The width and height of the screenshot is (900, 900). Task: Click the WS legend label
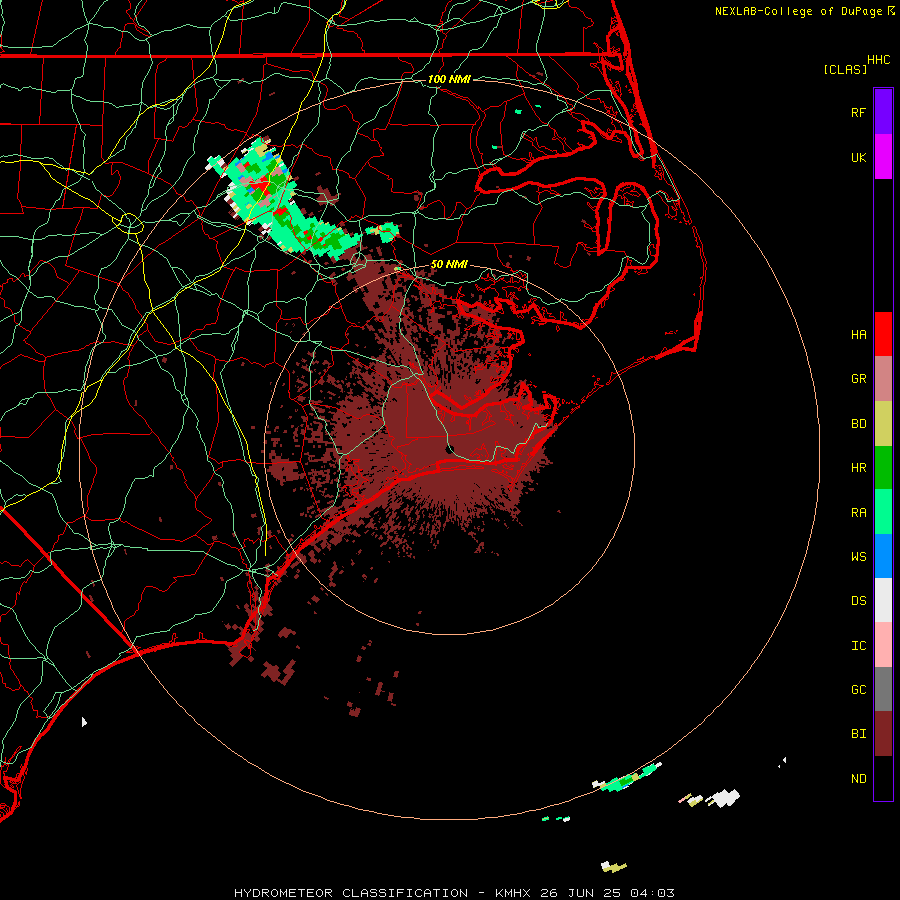point(858,556)
